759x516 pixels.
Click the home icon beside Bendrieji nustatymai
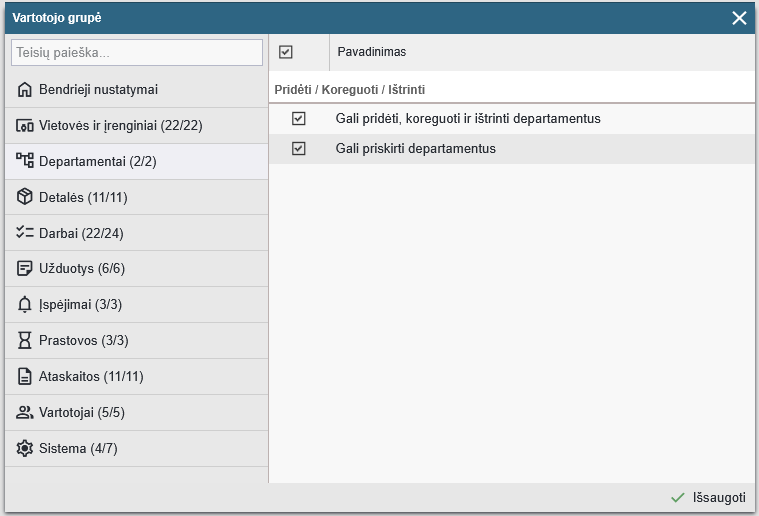tap(24, 90)
